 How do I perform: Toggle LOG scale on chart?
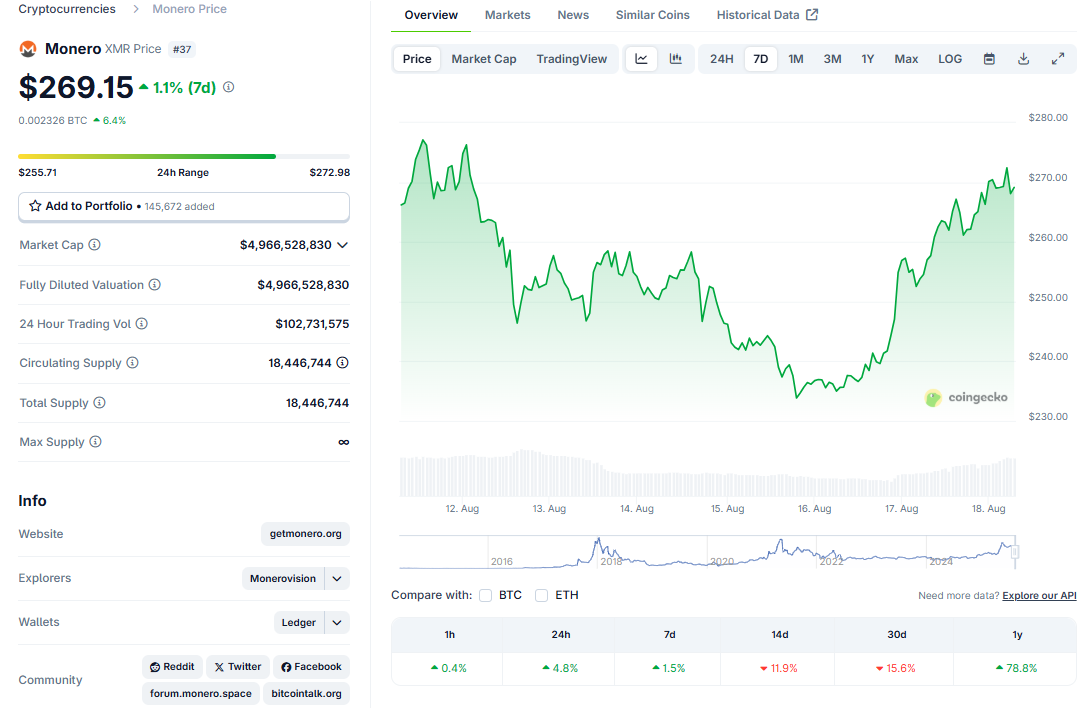click(x=950, y=59)
